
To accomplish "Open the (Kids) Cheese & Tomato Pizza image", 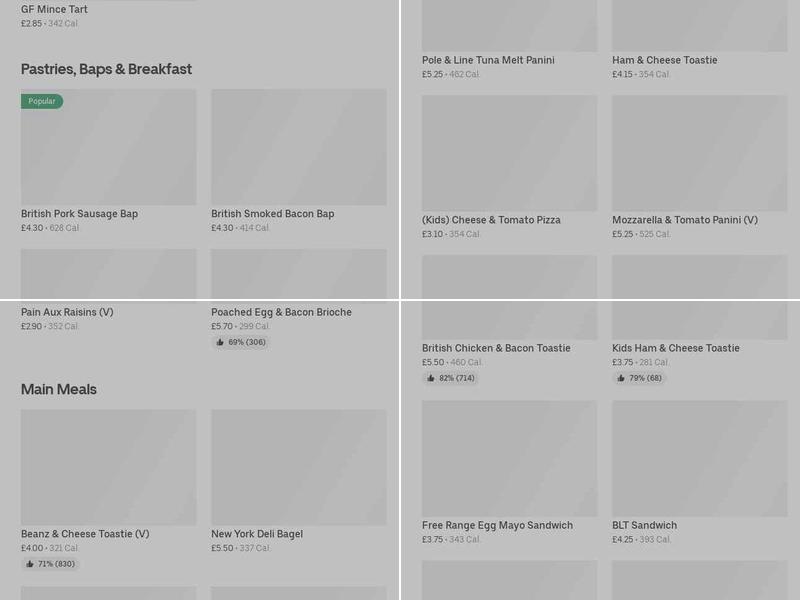I will (509, 153).
